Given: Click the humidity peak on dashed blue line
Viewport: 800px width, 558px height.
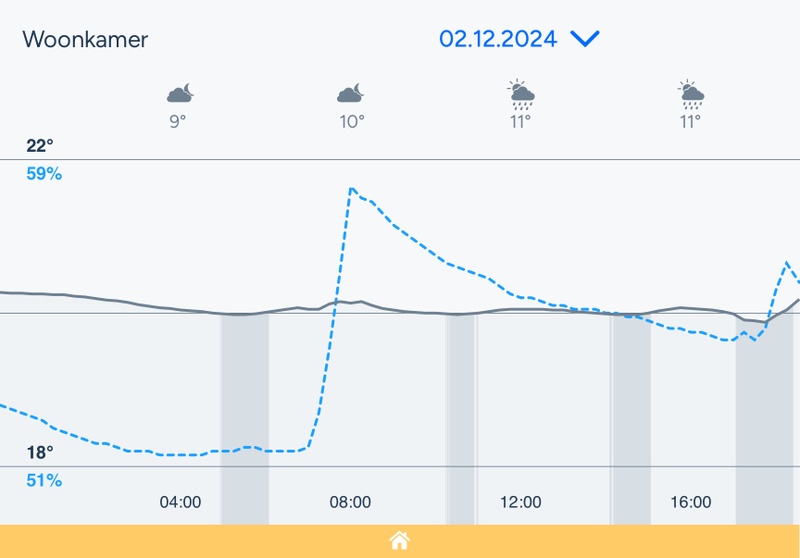Looking at the screenshot, I should 351,188.
